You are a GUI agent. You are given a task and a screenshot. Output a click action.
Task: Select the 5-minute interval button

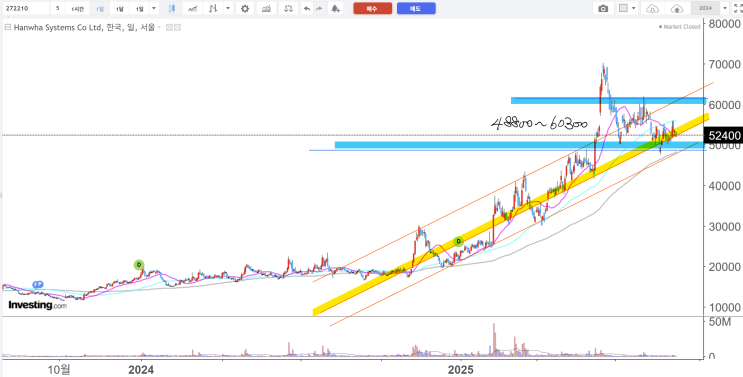[57, 8]
